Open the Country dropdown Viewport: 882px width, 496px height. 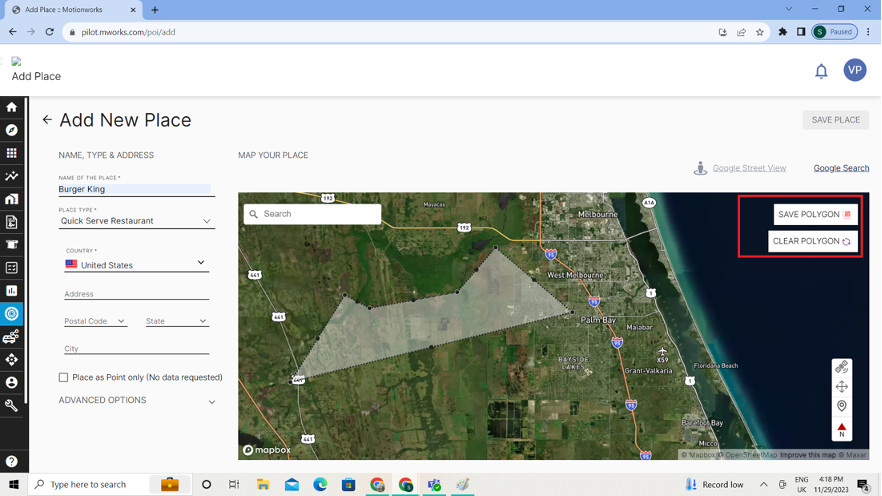(137, 264)
